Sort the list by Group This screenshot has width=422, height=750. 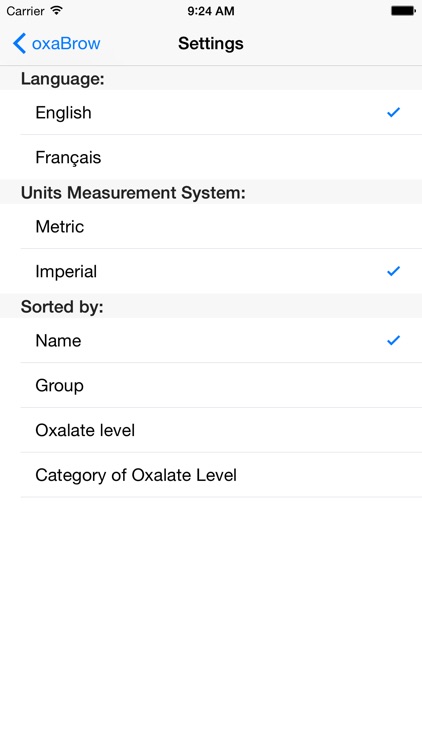[x=211, y=385]
